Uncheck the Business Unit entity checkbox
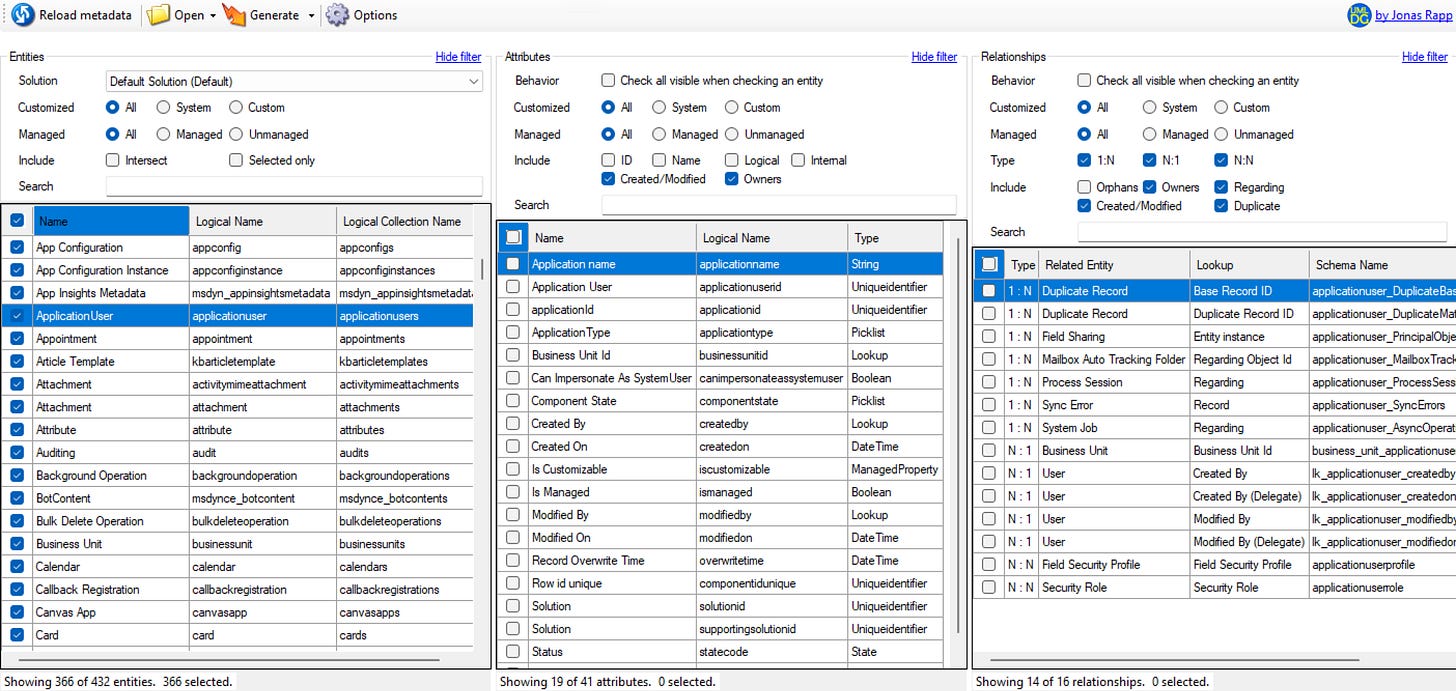1456x691 pixels. [x=17, y=544]
